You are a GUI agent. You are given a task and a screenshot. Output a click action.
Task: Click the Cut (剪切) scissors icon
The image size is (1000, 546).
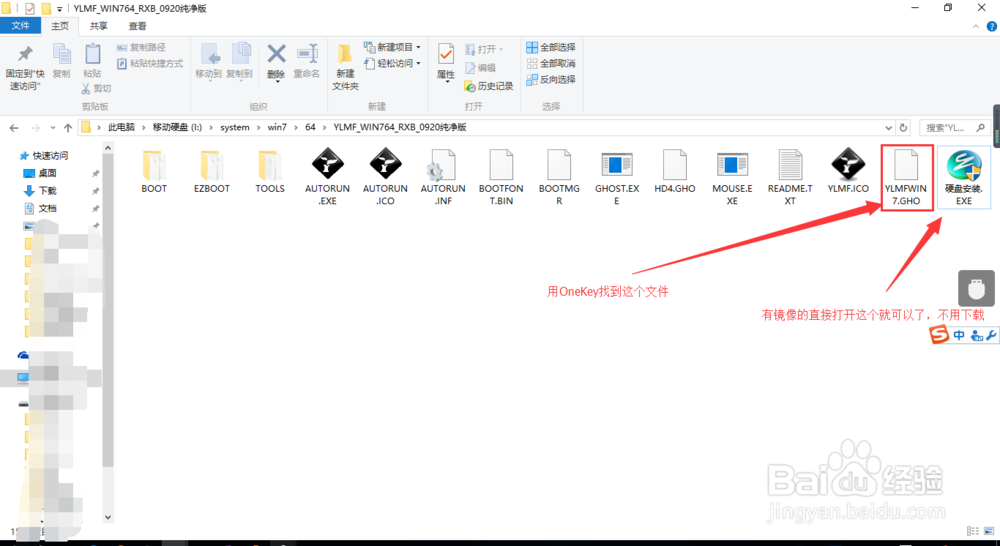click(x=85, y=88)
